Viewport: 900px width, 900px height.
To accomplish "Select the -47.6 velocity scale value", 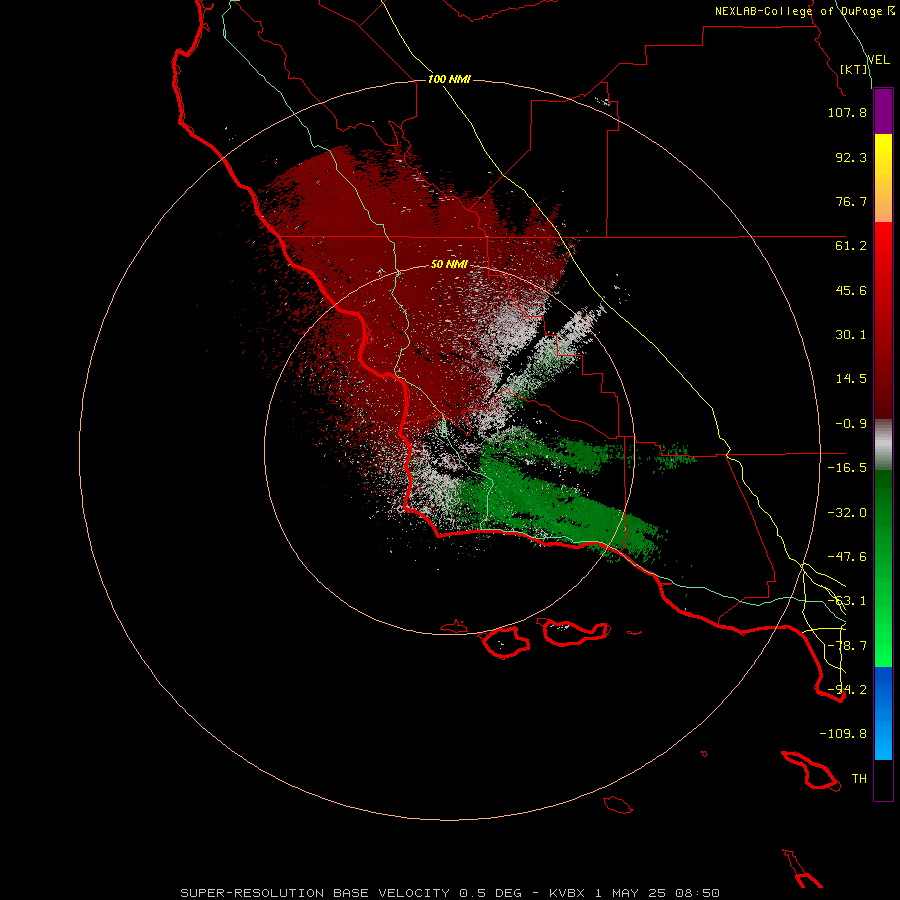I will tap(847, 557).
